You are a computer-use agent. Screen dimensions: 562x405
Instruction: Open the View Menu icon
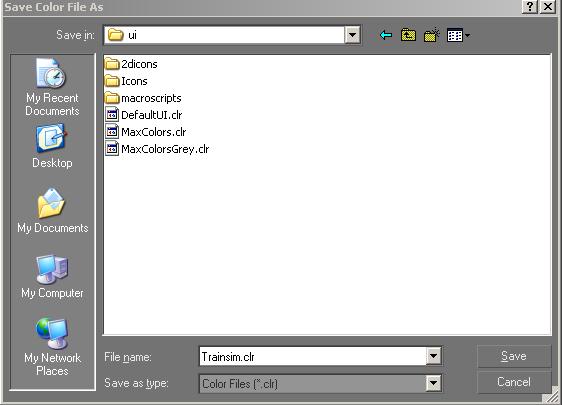[458, 35]
